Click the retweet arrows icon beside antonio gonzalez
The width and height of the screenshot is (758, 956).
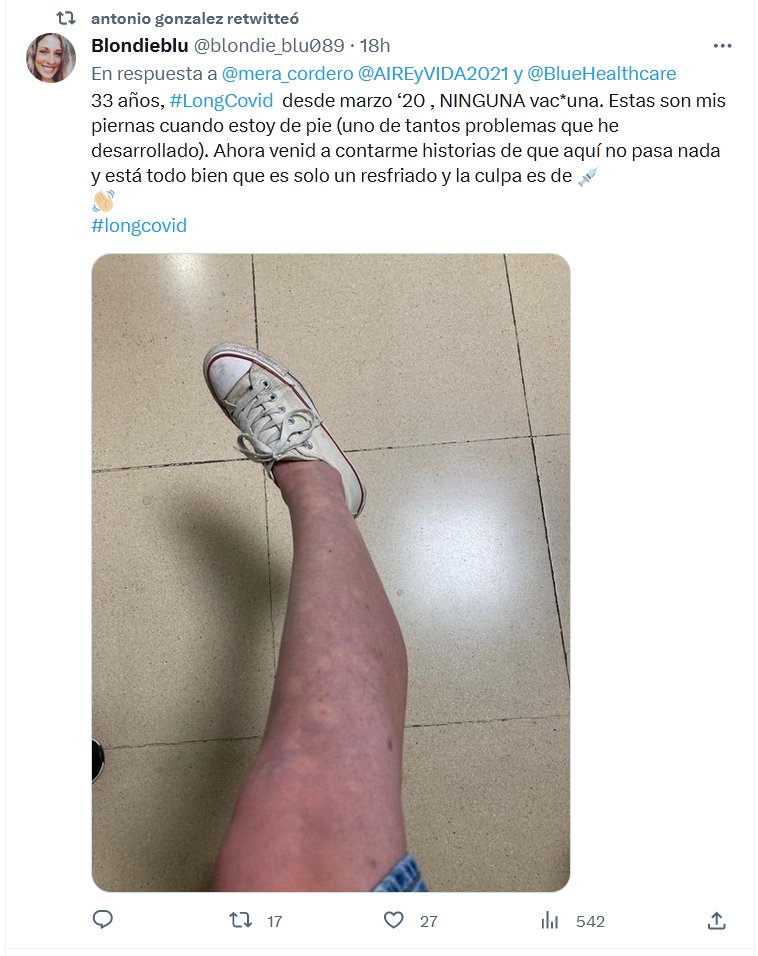(66, 18)
